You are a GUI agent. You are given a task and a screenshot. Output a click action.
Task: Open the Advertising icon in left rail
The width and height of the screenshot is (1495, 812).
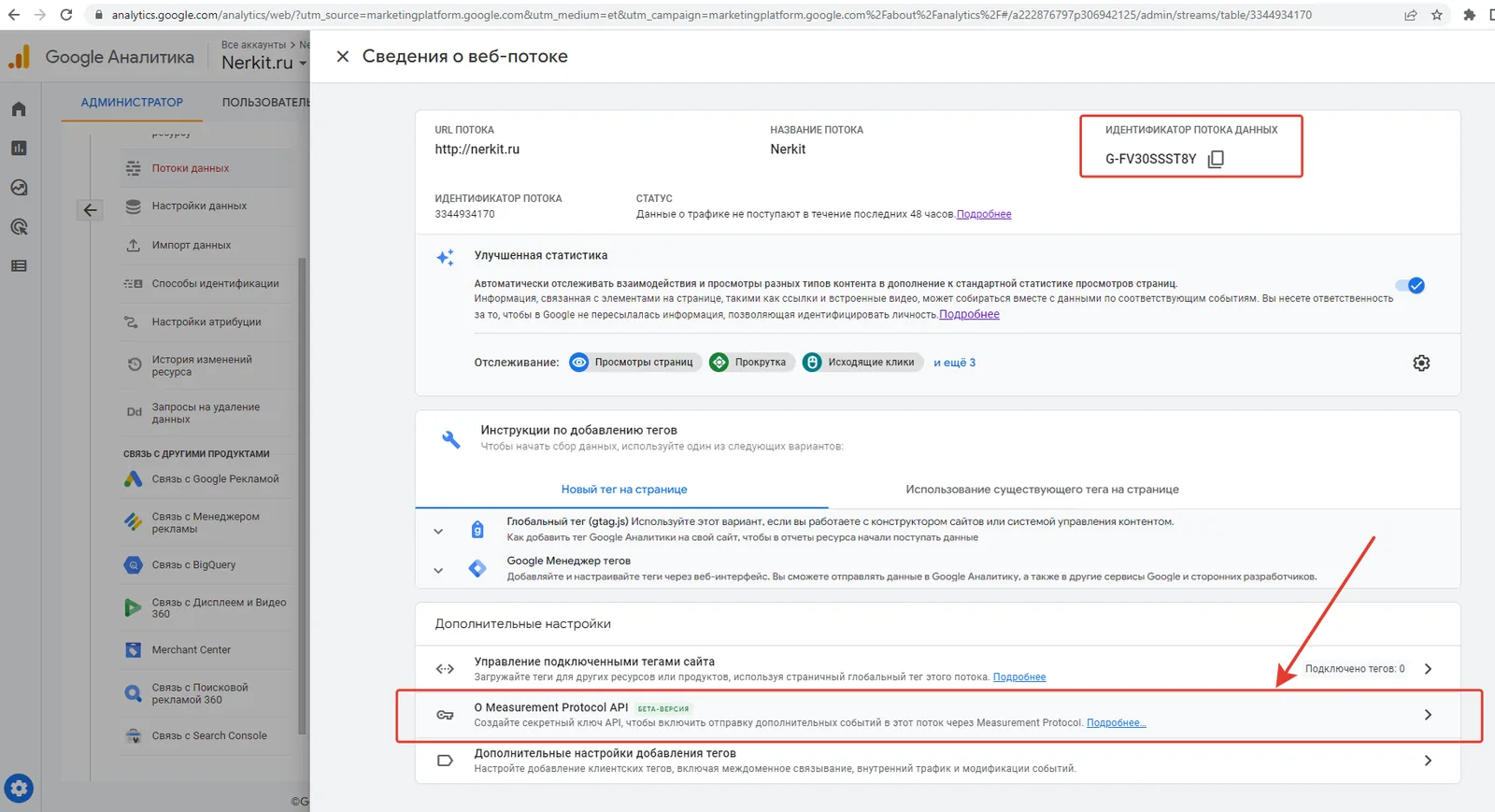(x=19, y=227)
